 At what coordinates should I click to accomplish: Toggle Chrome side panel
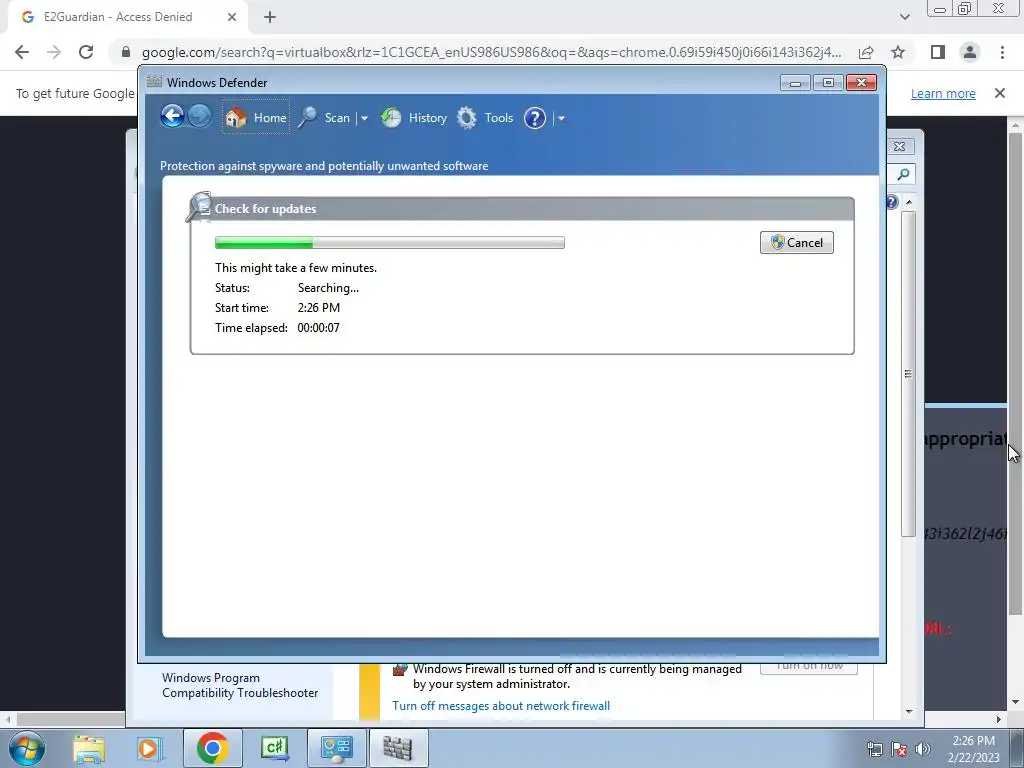point(938,52)
